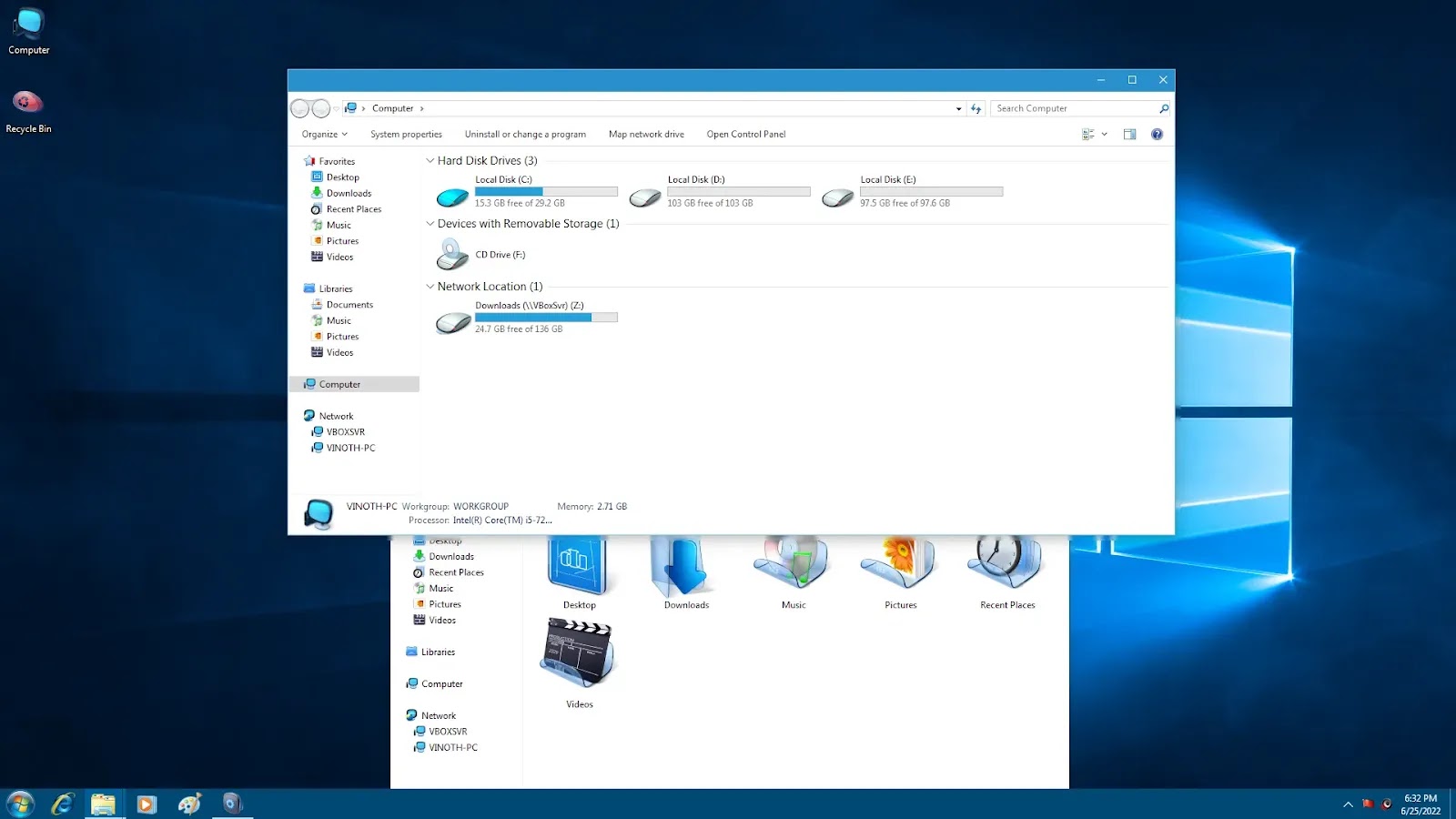Viewport: 1456px width, 819px height.
Task: Open the address bar history dropdown
Action: coord(958,108)
